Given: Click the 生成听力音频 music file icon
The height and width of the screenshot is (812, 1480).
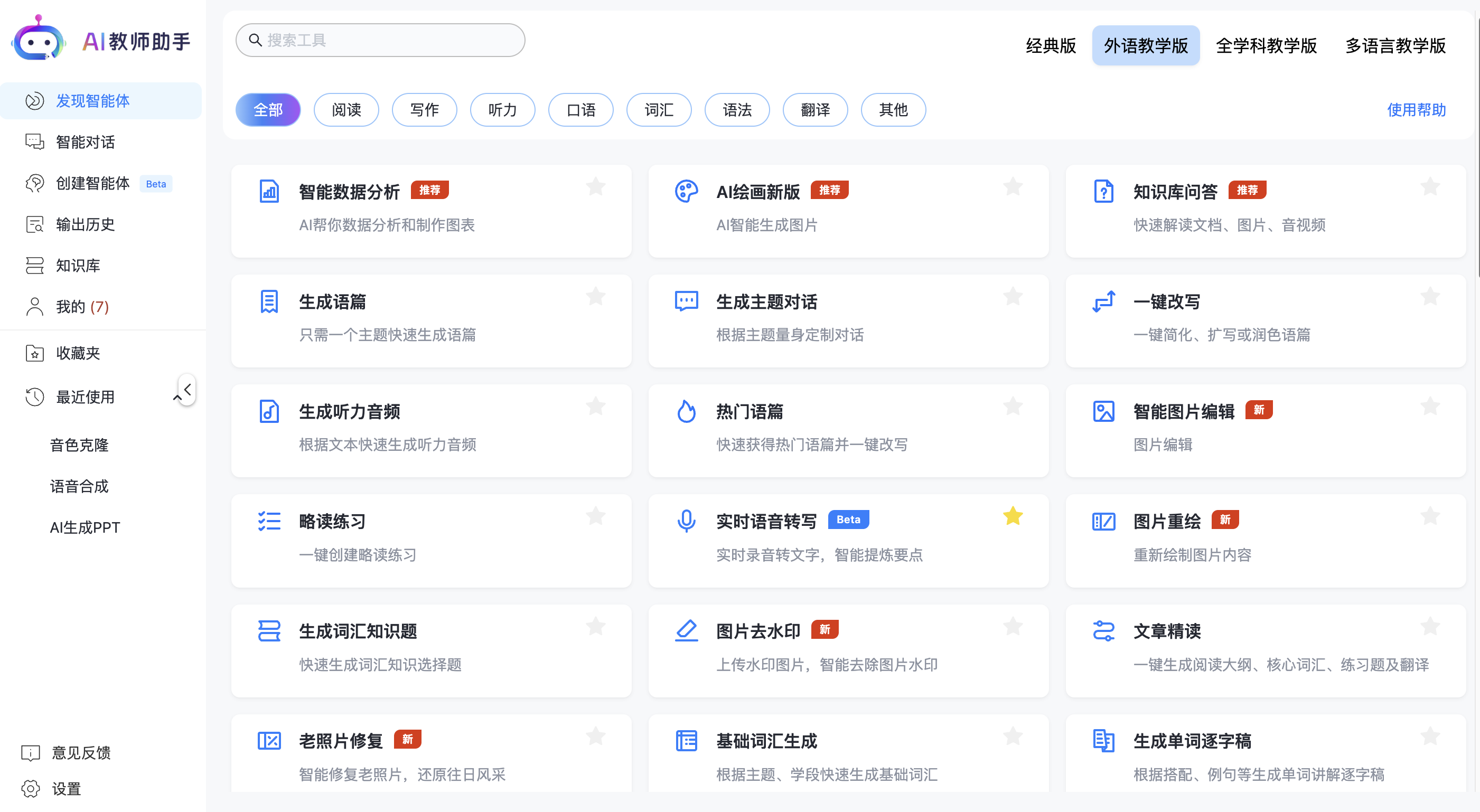Looking at the screenshot, I should point(269,411).
